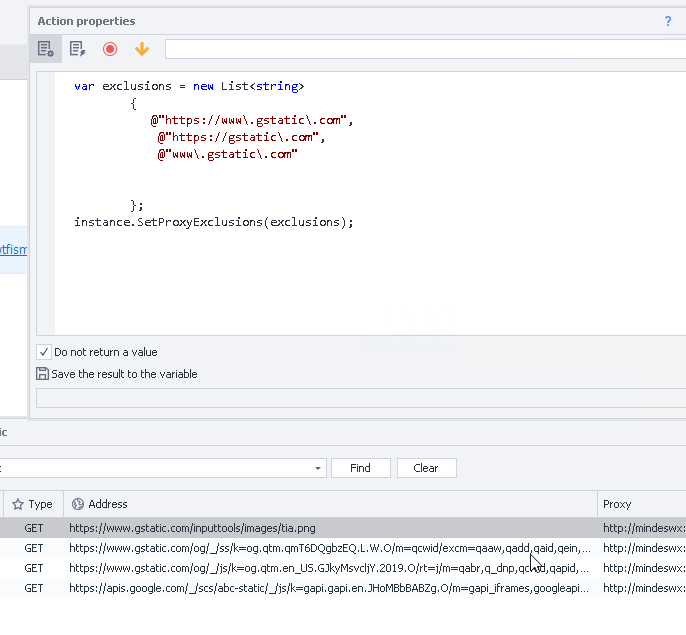The height and width of the screenshot is (635, 686).
Task: Click the Clear button
Action: tap(426, 468)
